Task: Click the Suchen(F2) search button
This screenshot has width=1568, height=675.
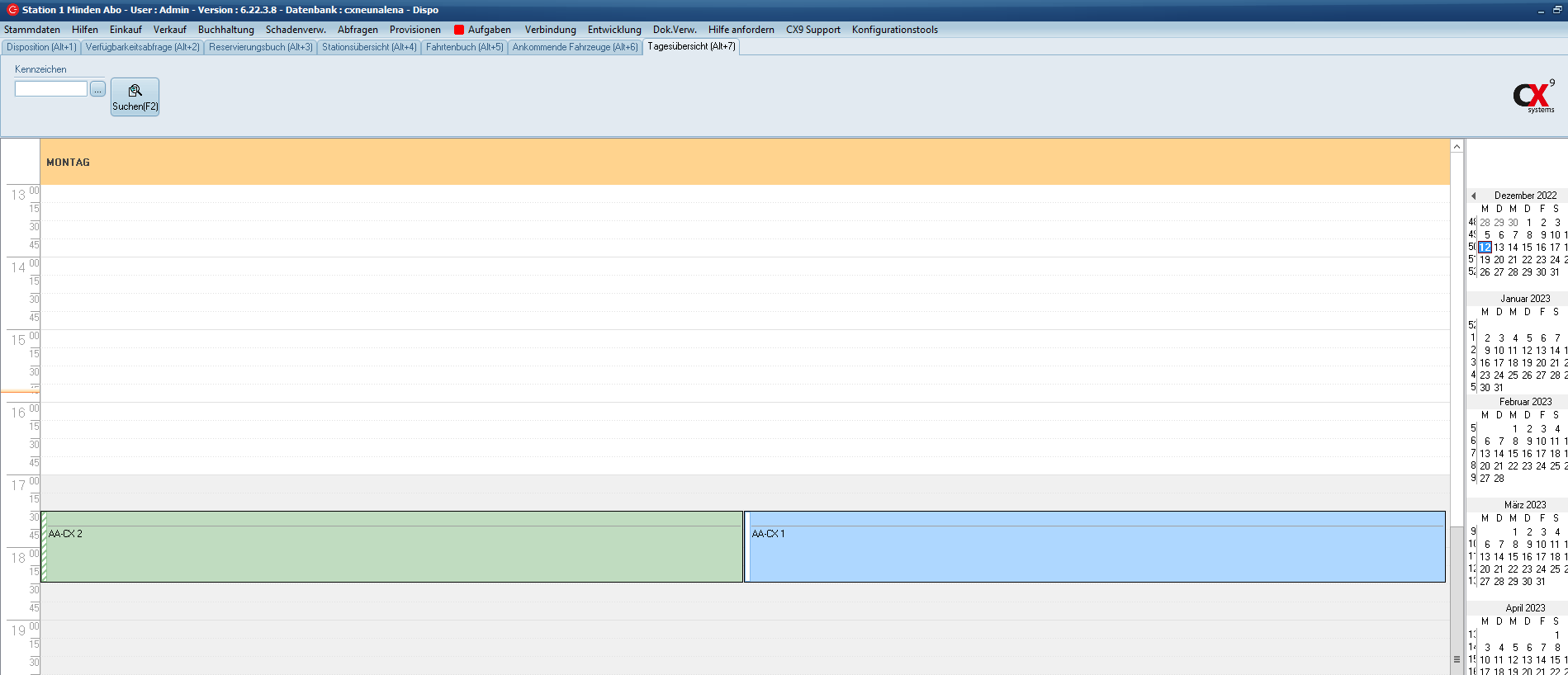Action: (x=135, y=97)
